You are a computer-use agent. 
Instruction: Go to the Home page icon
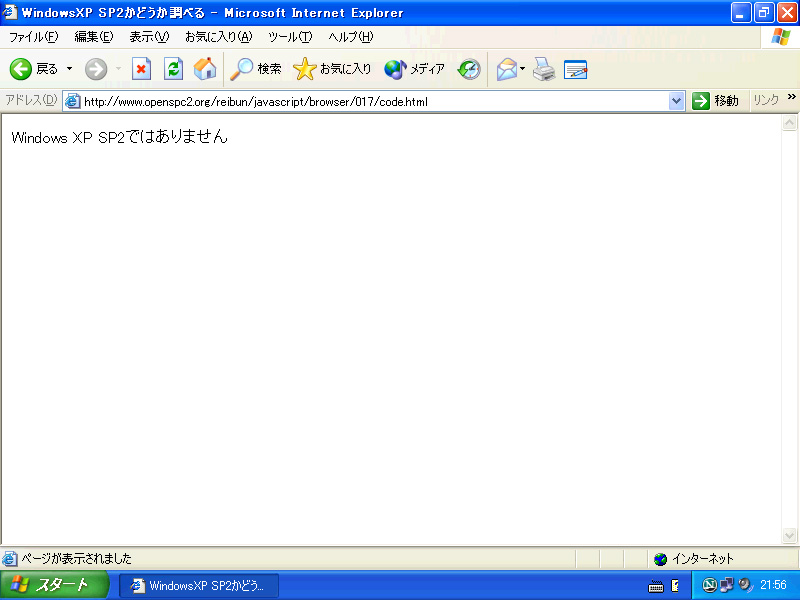point(205,69)
